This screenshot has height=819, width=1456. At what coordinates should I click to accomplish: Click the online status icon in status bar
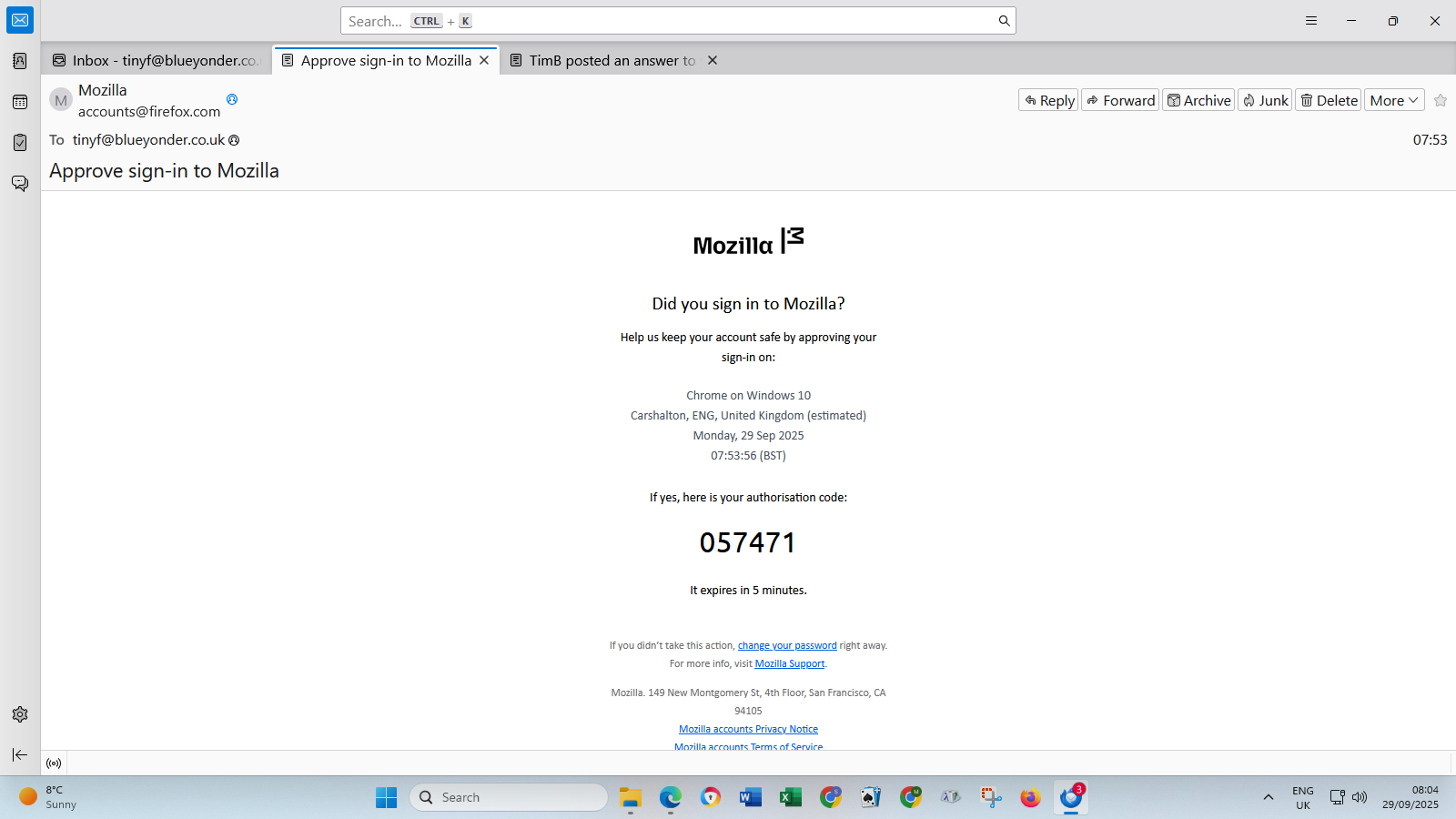pos(54,763)
